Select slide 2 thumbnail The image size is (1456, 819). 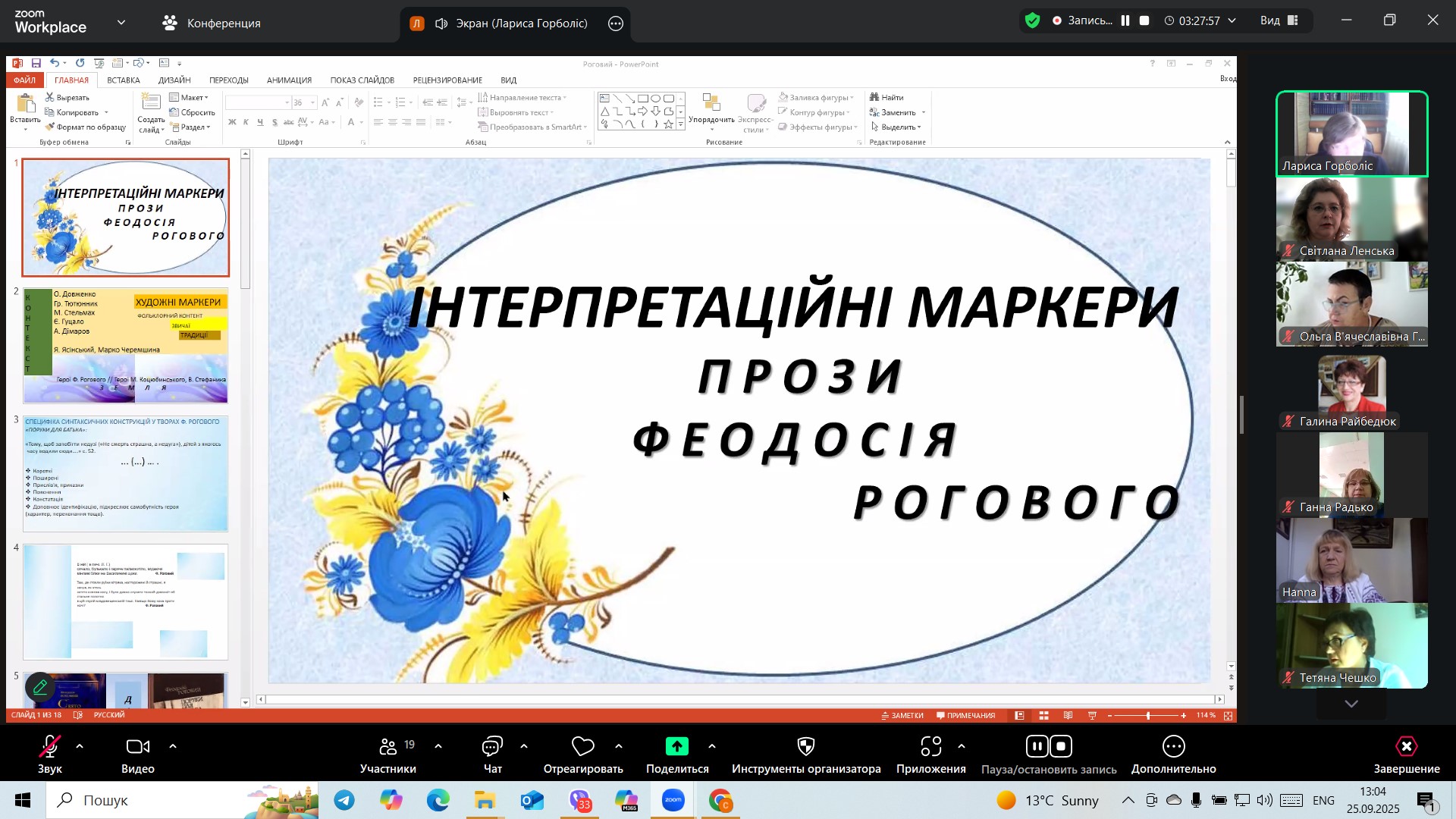coord(126,346)
